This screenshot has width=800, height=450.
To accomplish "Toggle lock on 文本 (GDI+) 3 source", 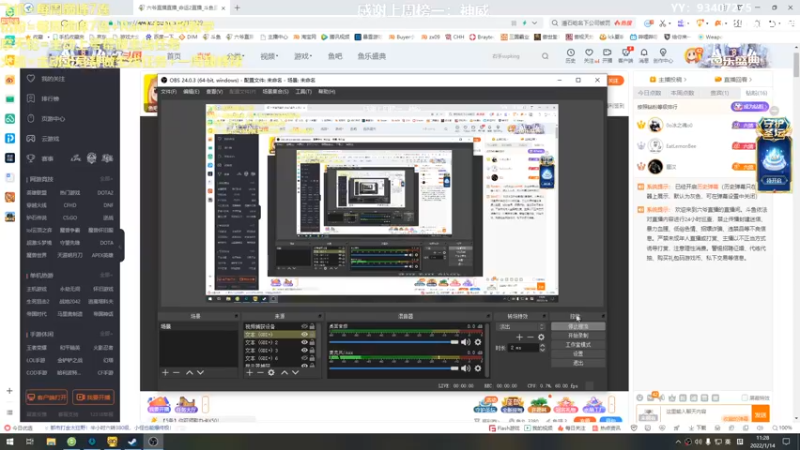I will 312,351.
